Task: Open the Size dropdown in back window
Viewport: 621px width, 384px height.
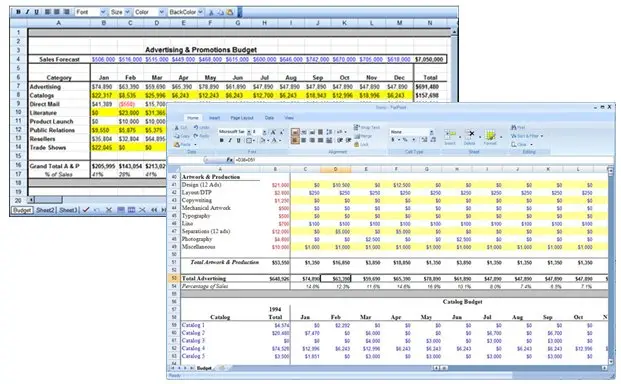Action: [x=120, y=12]
